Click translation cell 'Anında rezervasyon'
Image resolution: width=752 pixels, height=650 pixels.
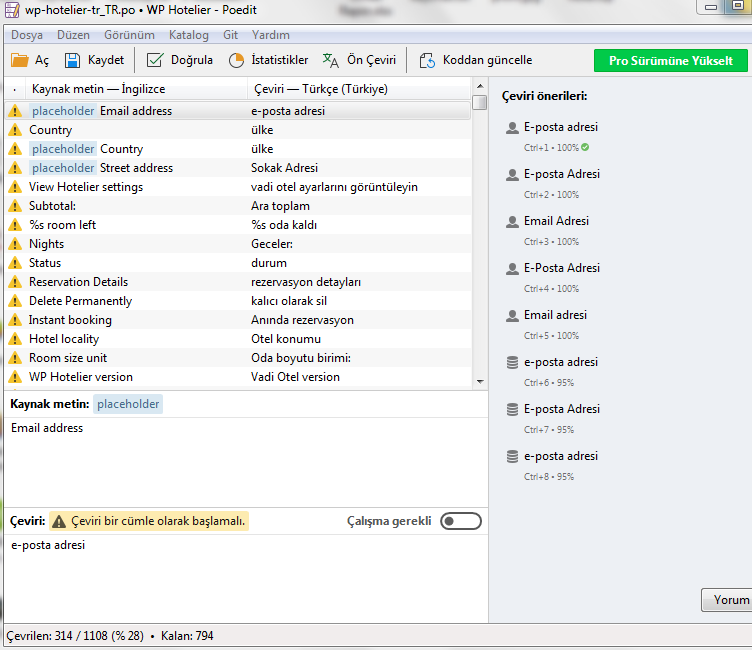tap(302, 320)
